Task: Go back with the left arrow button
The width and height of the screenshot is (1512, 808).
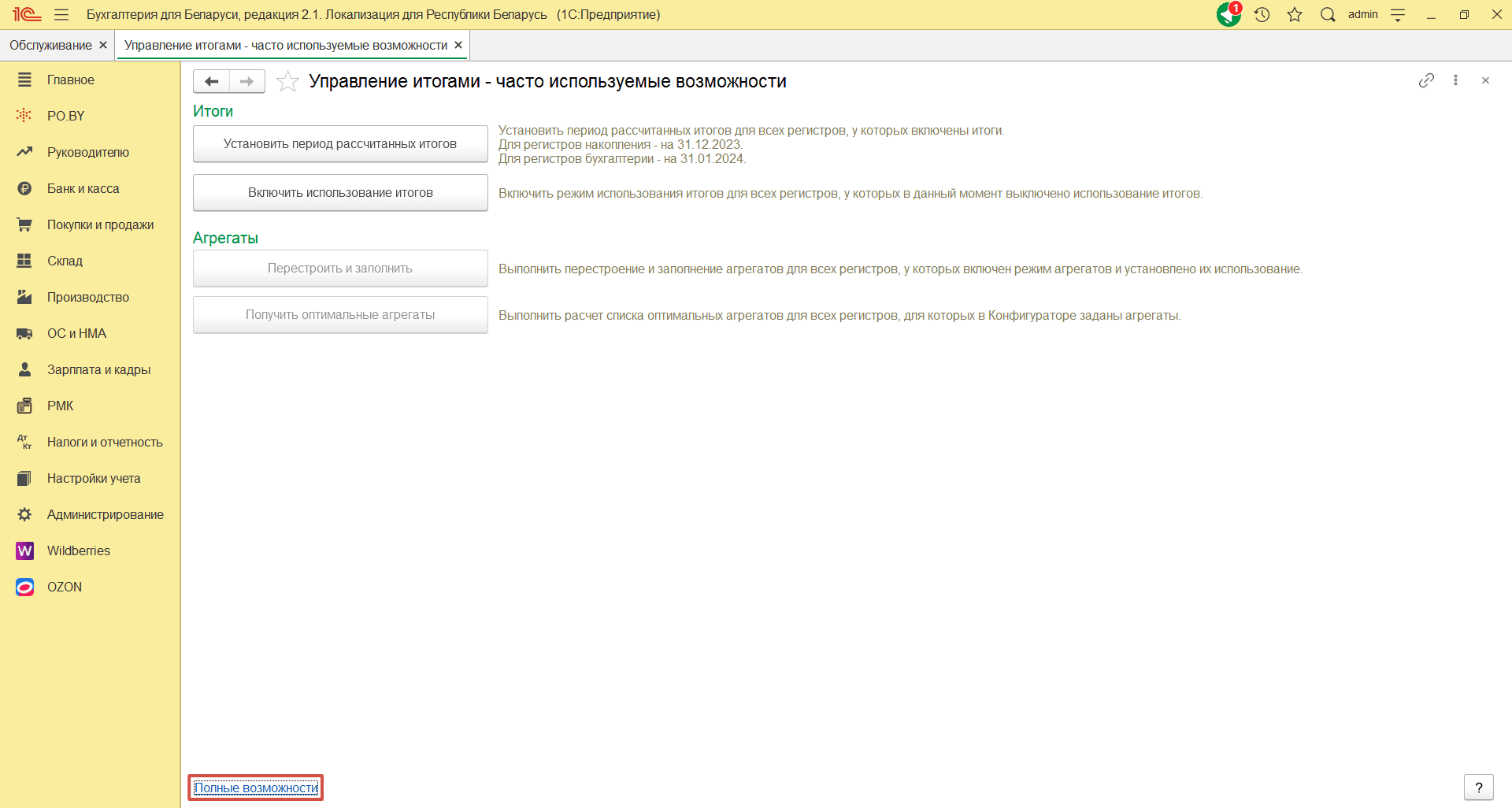Action: 211,81
